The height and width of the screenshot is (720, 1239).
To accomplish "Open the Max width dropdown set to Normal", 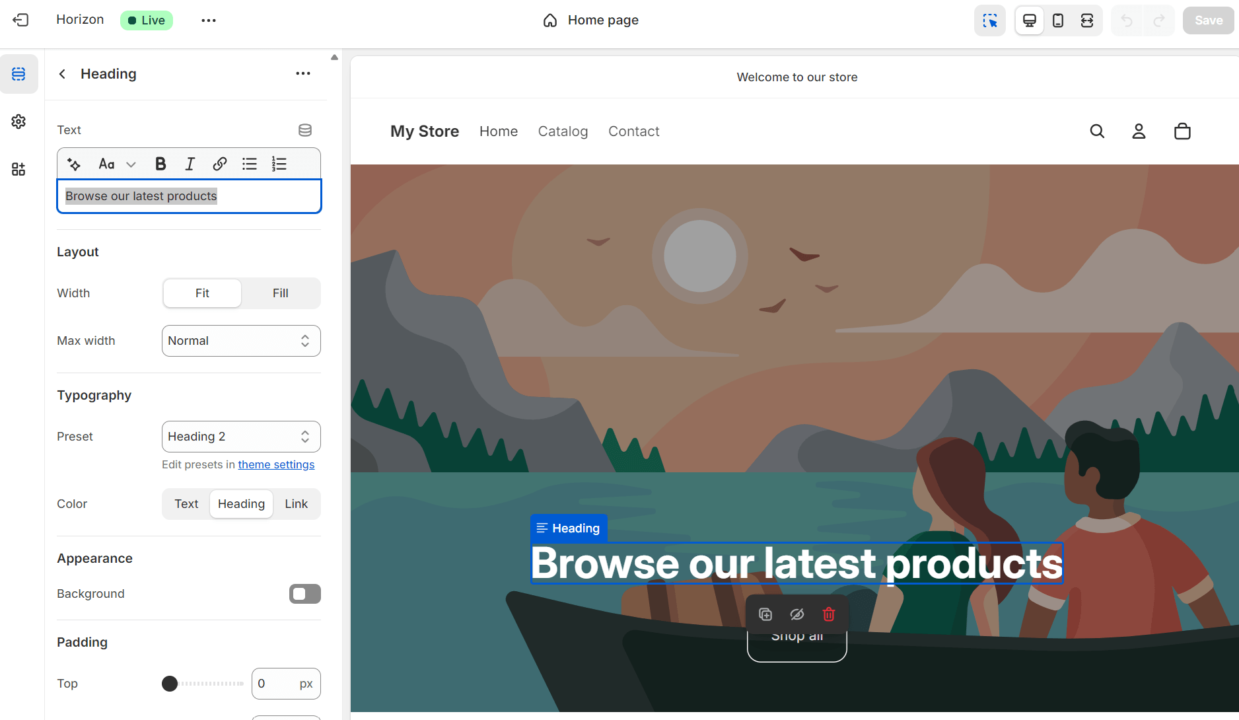I will pyautogui.click(x=241, y=340).
